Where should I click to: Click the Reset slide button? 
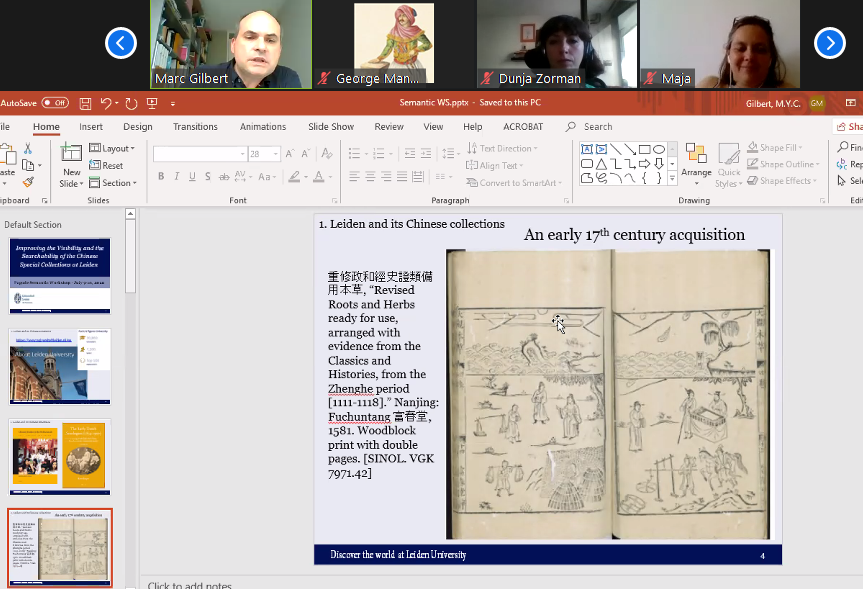106,165
